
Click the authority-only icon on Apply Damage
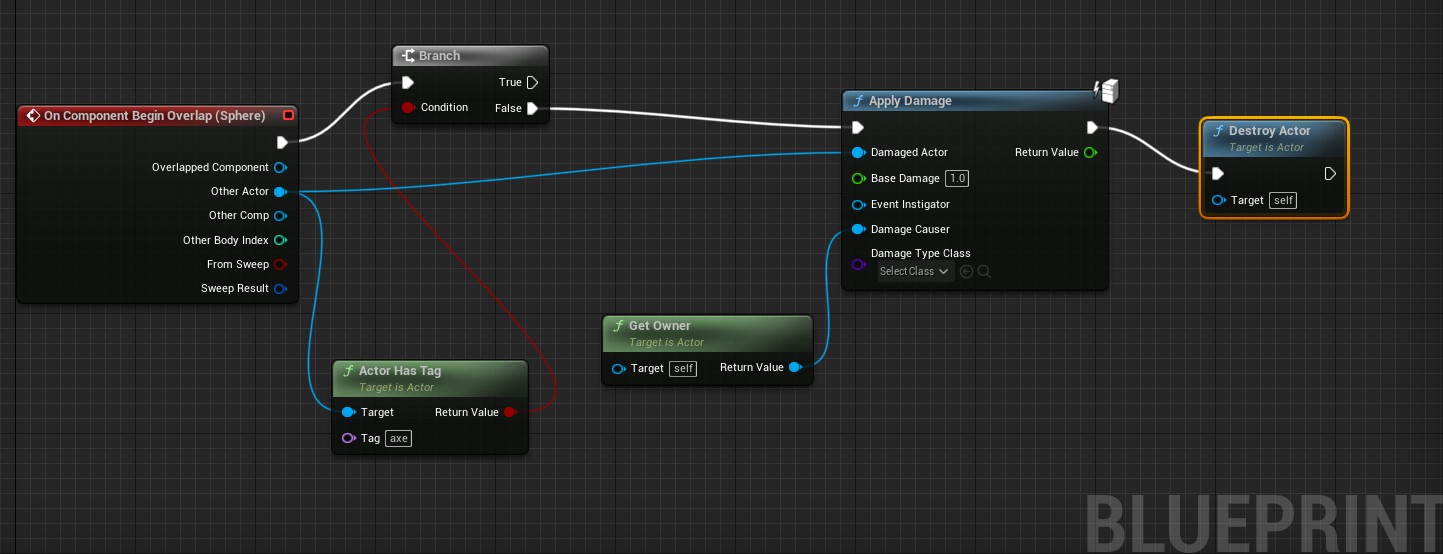point(1108,92)
